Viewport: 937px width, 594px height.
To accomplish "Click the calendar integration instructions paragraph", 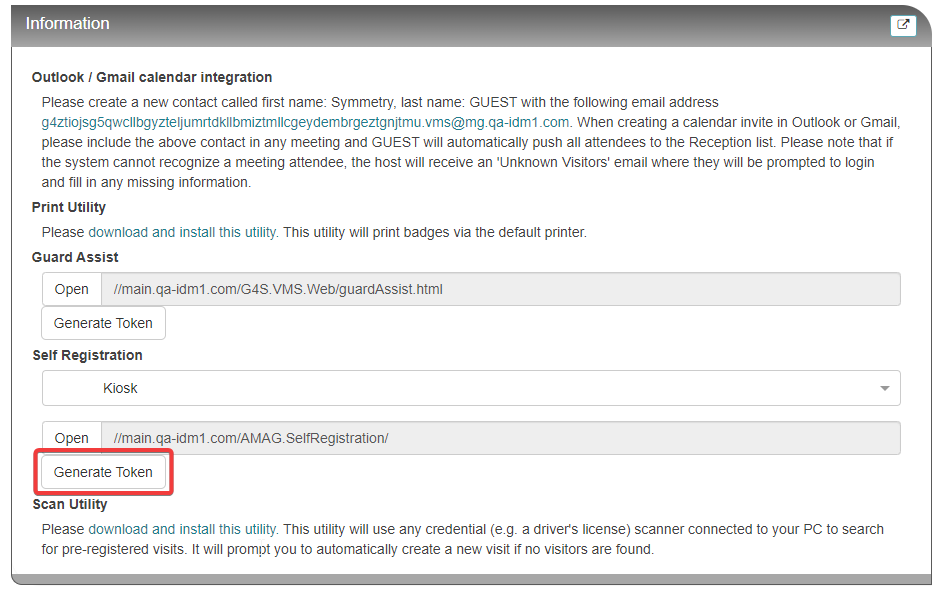I will pos(470,142).
